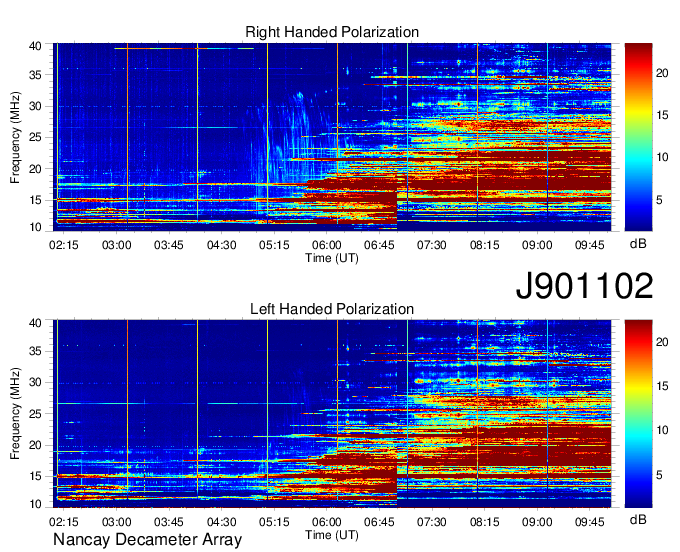
Task: Click the dB unit under top color bar
Action: (x=638, y=244)
